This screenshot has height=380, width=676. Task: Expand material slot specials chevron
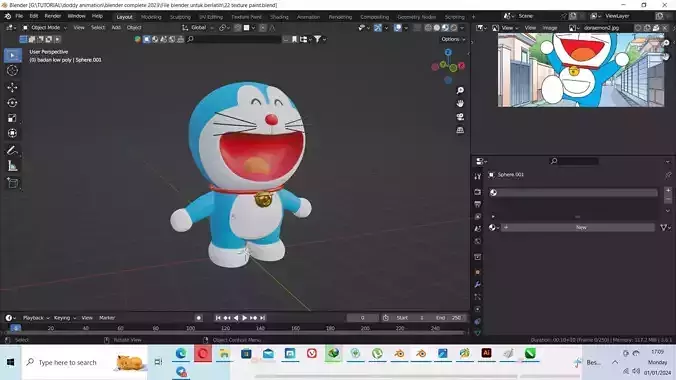pyautogui.click(x=668, y=211)
